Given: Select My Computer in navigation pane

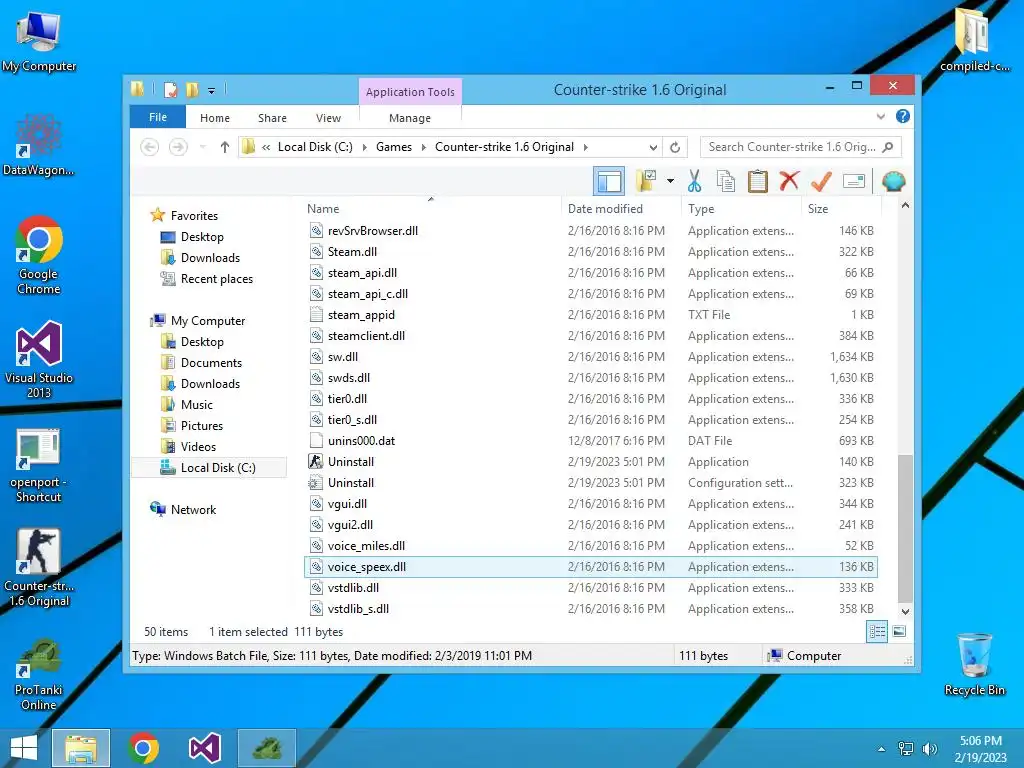Looking at the screenshot, I should (208, 321).
